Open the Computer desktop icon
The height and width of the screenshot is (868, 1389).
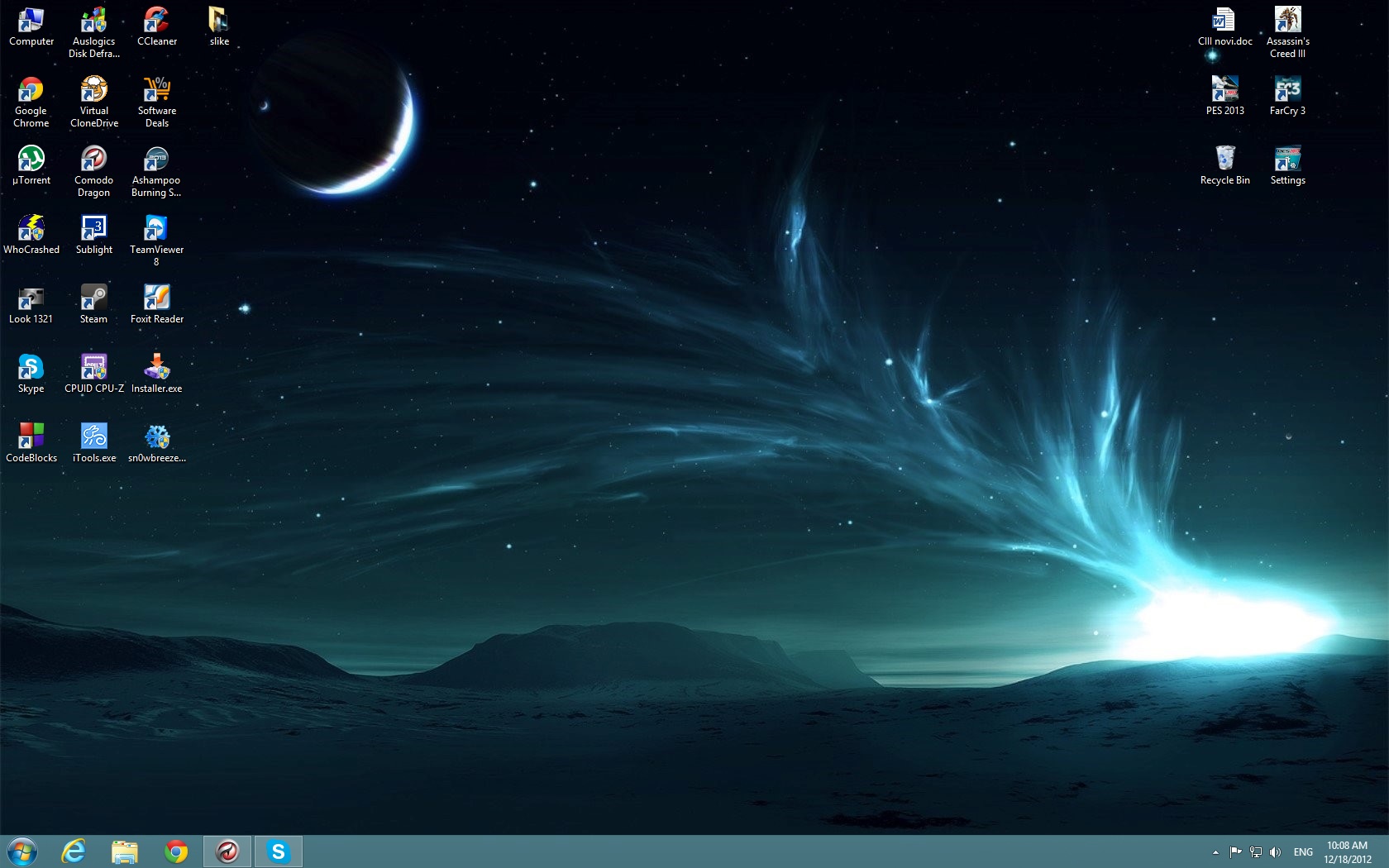click(31, 26)
